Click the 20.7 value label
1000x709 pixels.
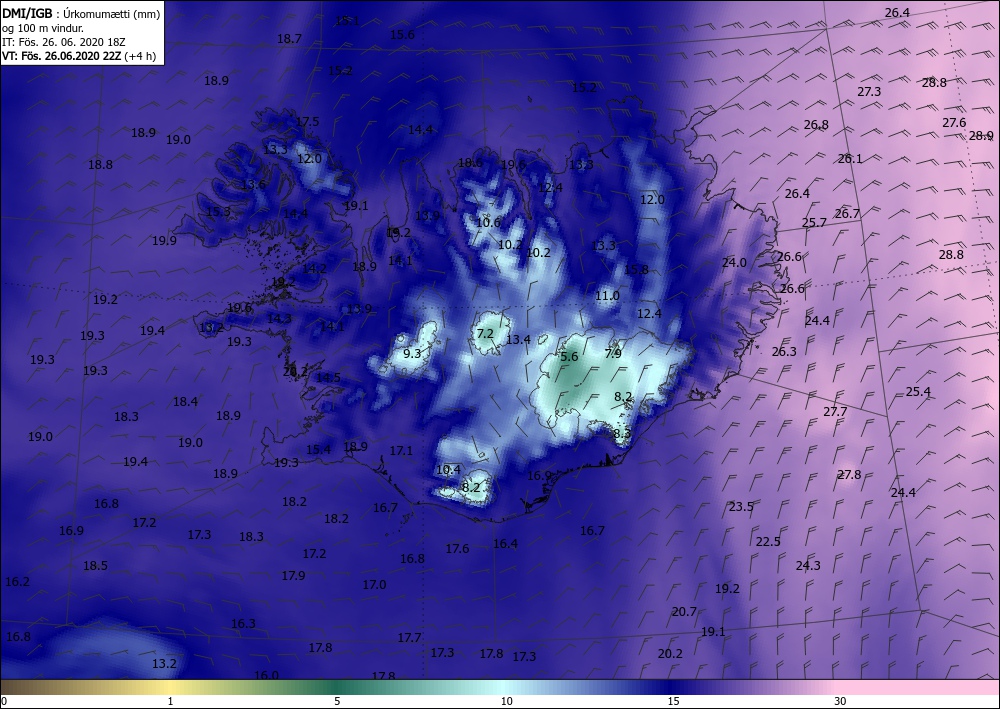684,612
